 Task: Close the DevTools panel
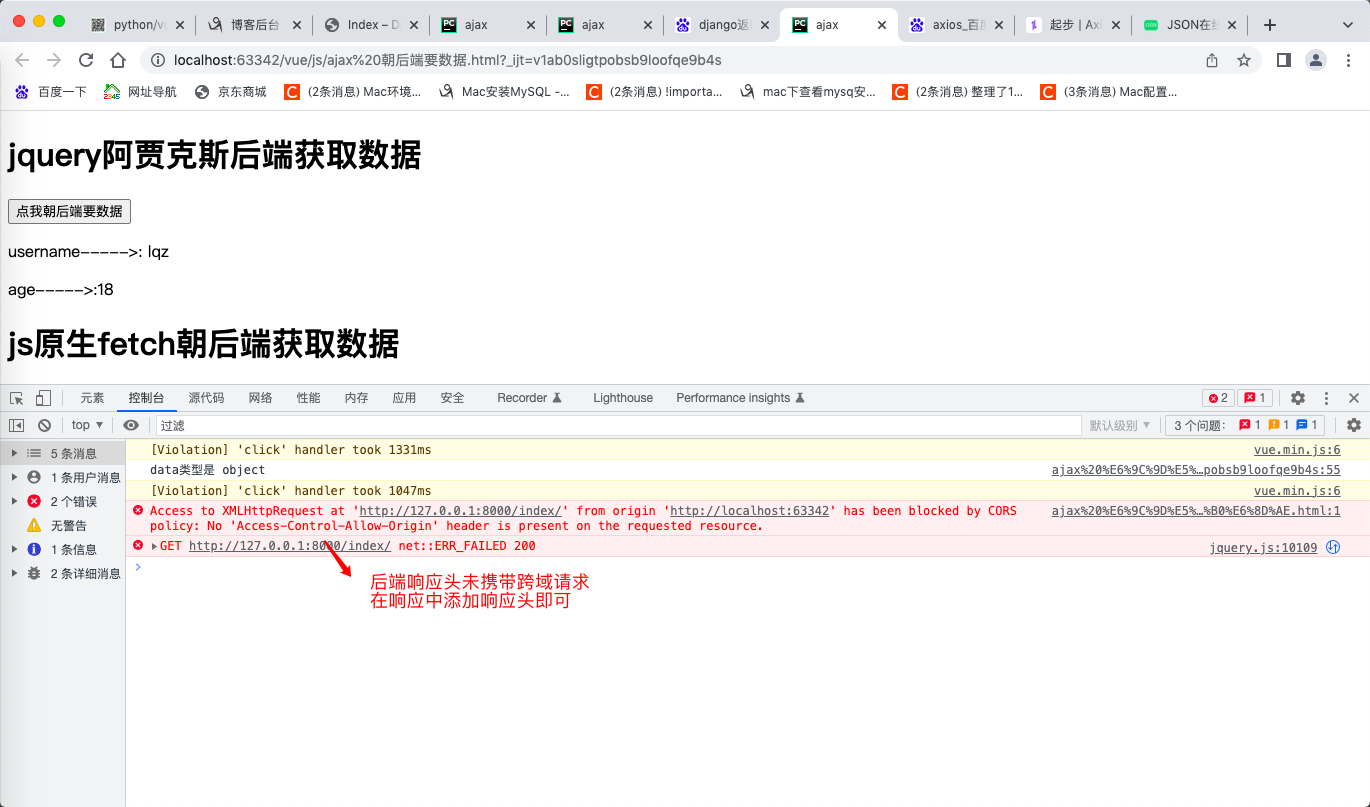pos(1354,398)
